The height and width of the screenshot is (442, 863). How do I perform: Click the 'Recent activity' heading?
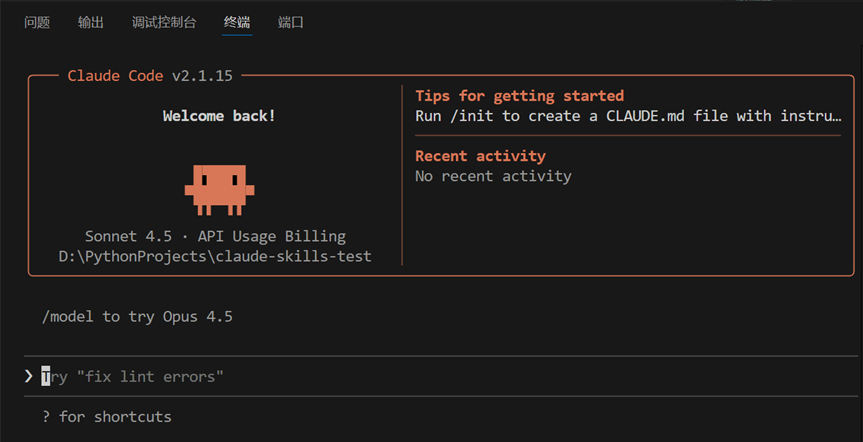pyautogui.click(x=480, y=156)
